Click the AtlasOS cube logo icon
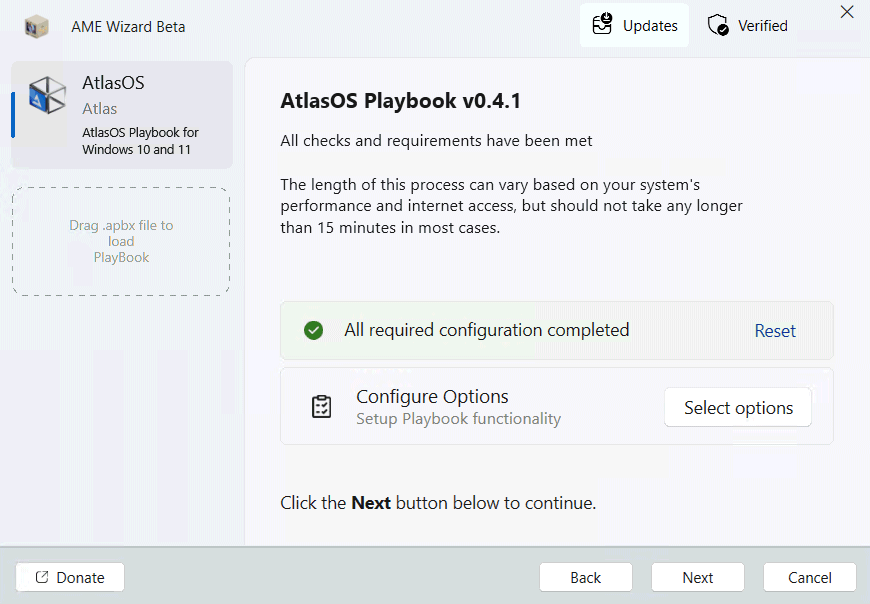 48,95
